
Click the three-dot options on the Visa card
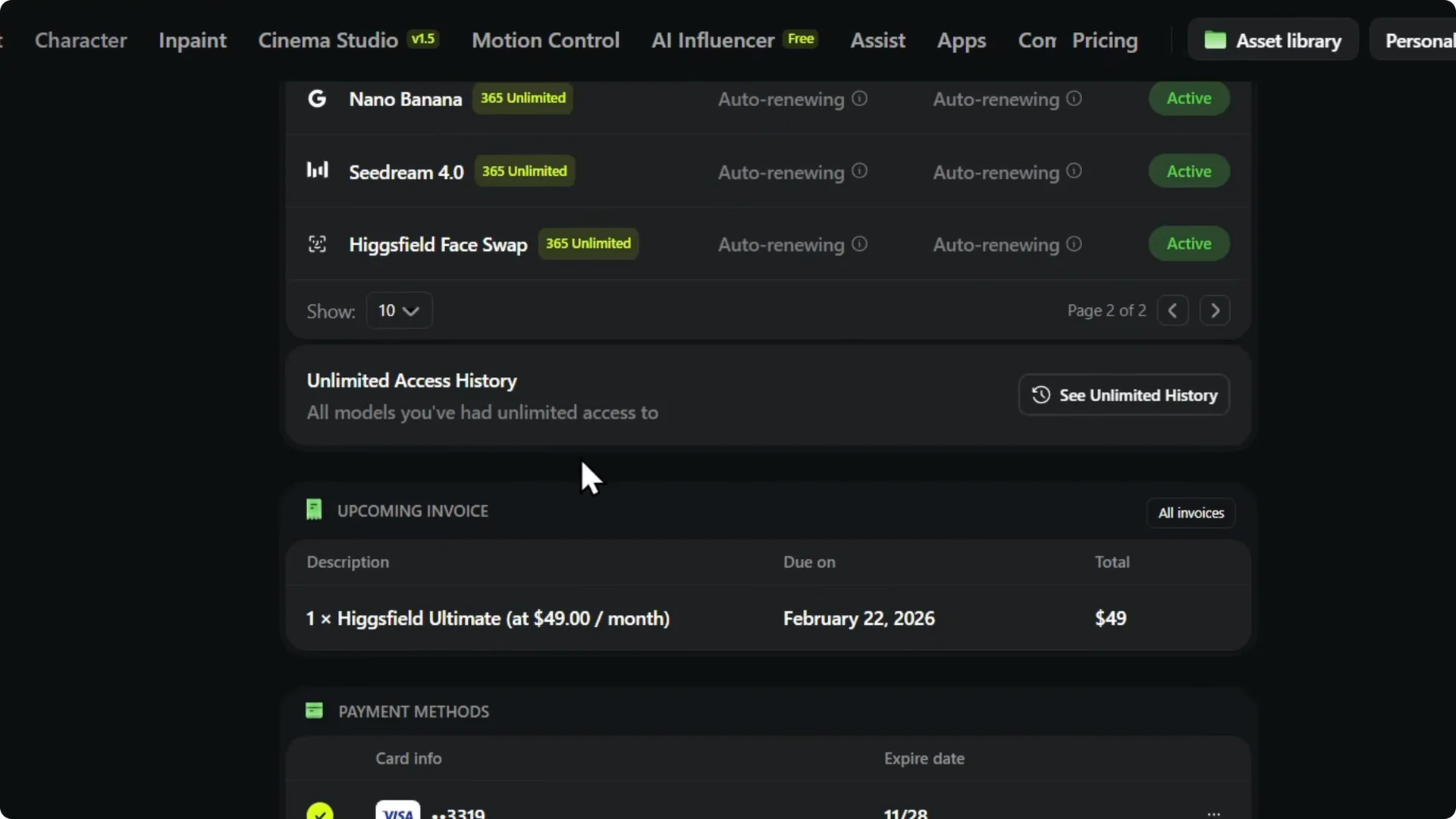pos(1213,812)
